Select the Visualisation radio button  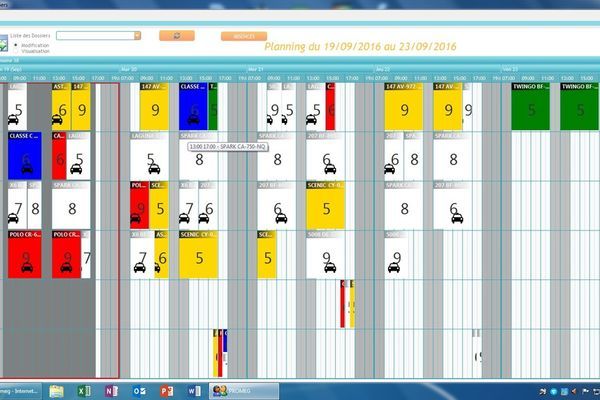(x=15, y=52)
